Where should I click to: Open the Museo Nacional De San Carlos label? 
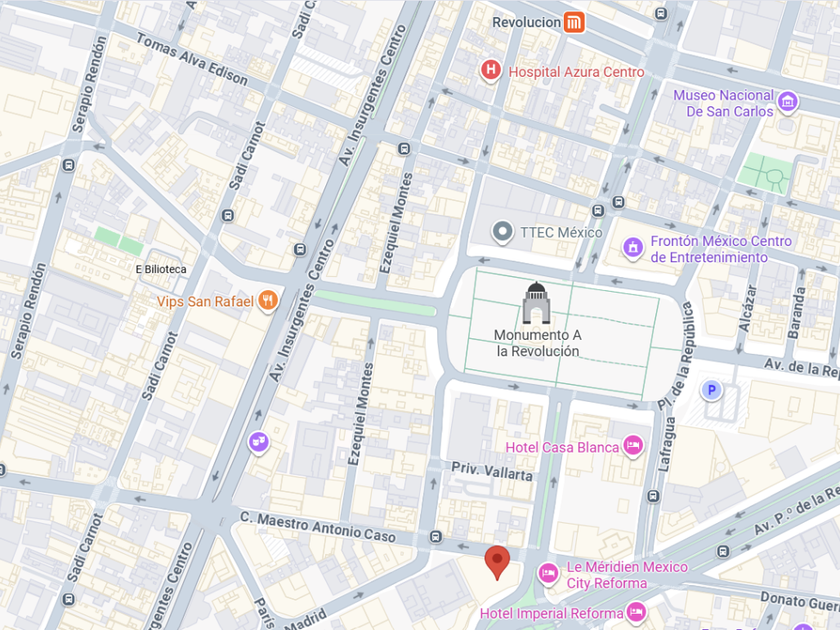click(x=723, y=103)
